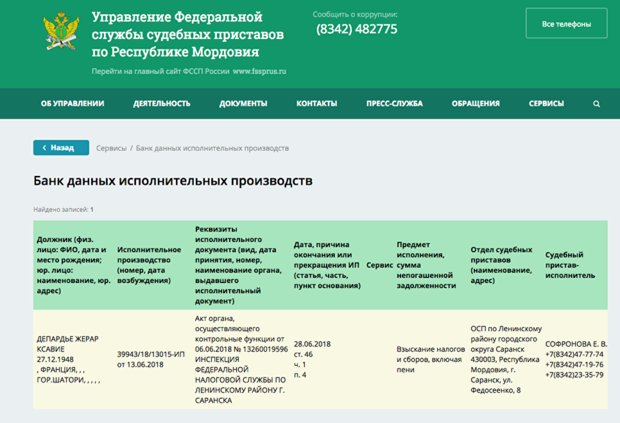Select the Взыскание налогов и сборов cell
This screenshot has height=423, width=620.
[431, 359]
